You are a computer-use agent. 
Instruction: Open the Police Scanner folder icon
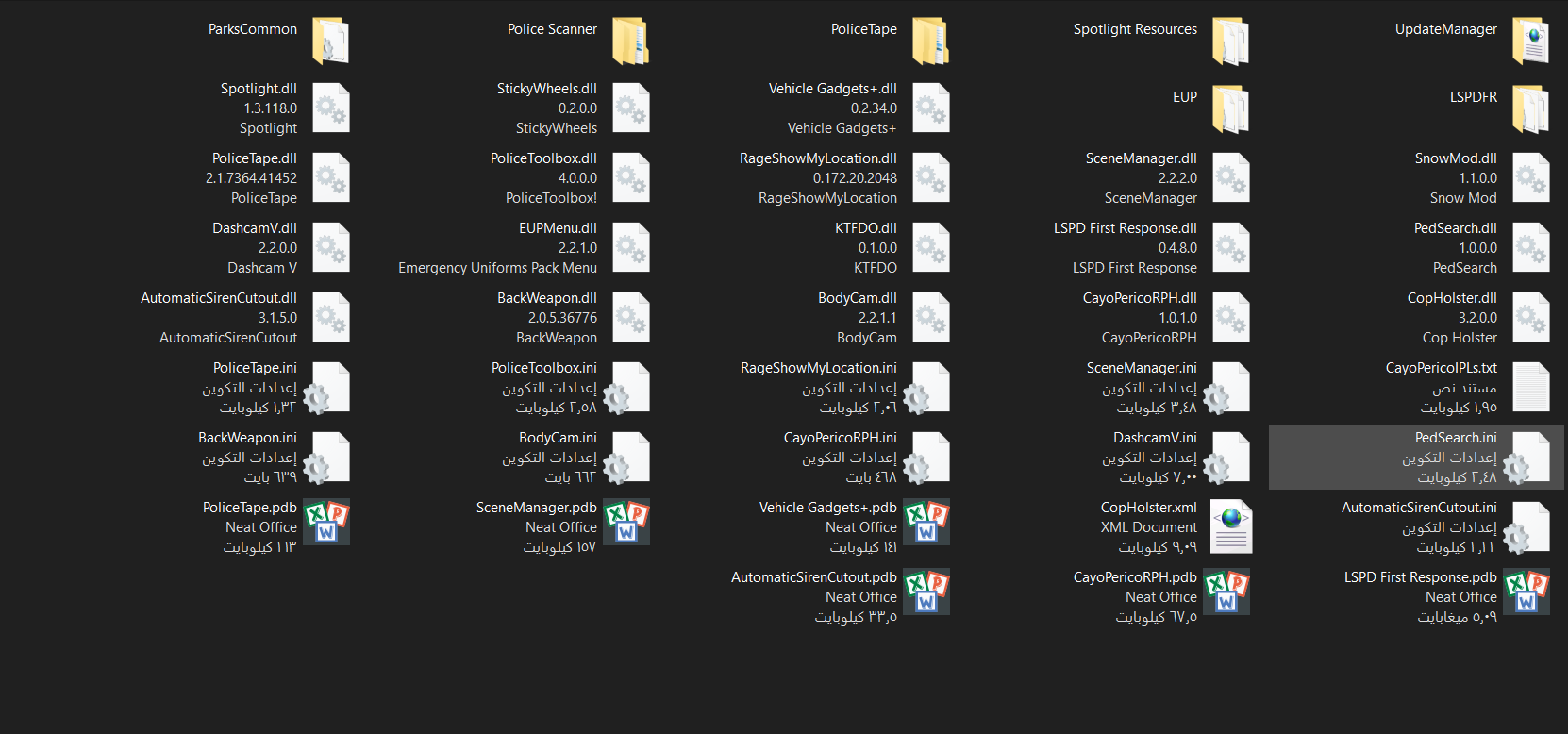pyautogui.click(x=630, y=41)
